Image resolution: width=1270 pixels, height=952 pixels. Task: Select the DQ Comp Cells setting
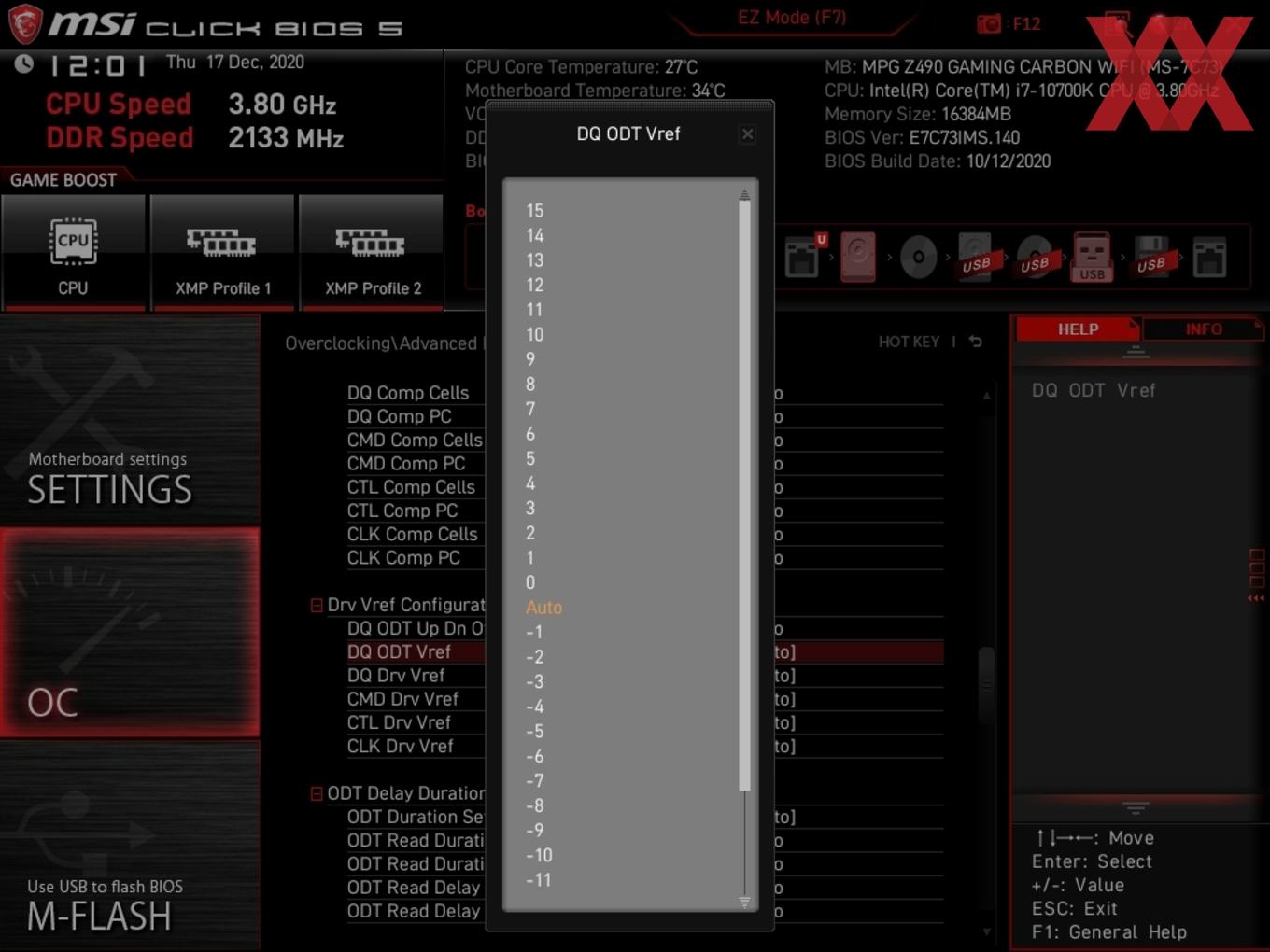pos(408,393)
